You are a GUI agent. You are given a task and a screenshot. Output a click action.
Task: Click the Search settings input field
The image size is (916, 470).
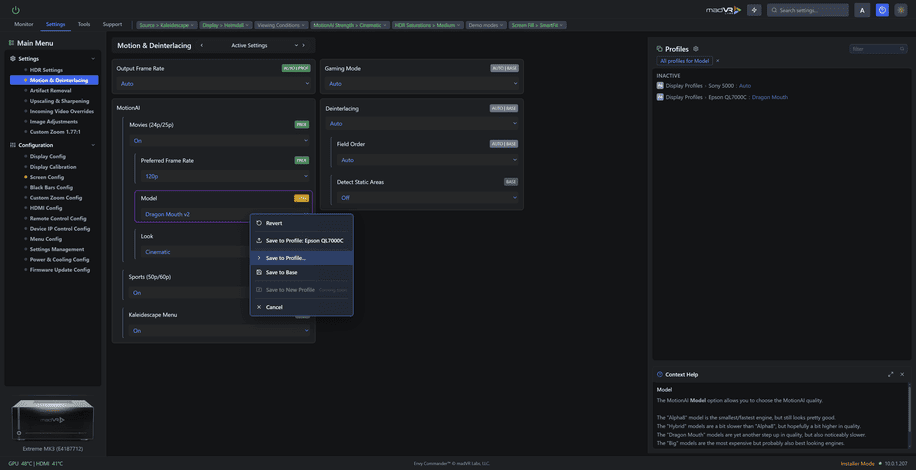pos(812,10)
